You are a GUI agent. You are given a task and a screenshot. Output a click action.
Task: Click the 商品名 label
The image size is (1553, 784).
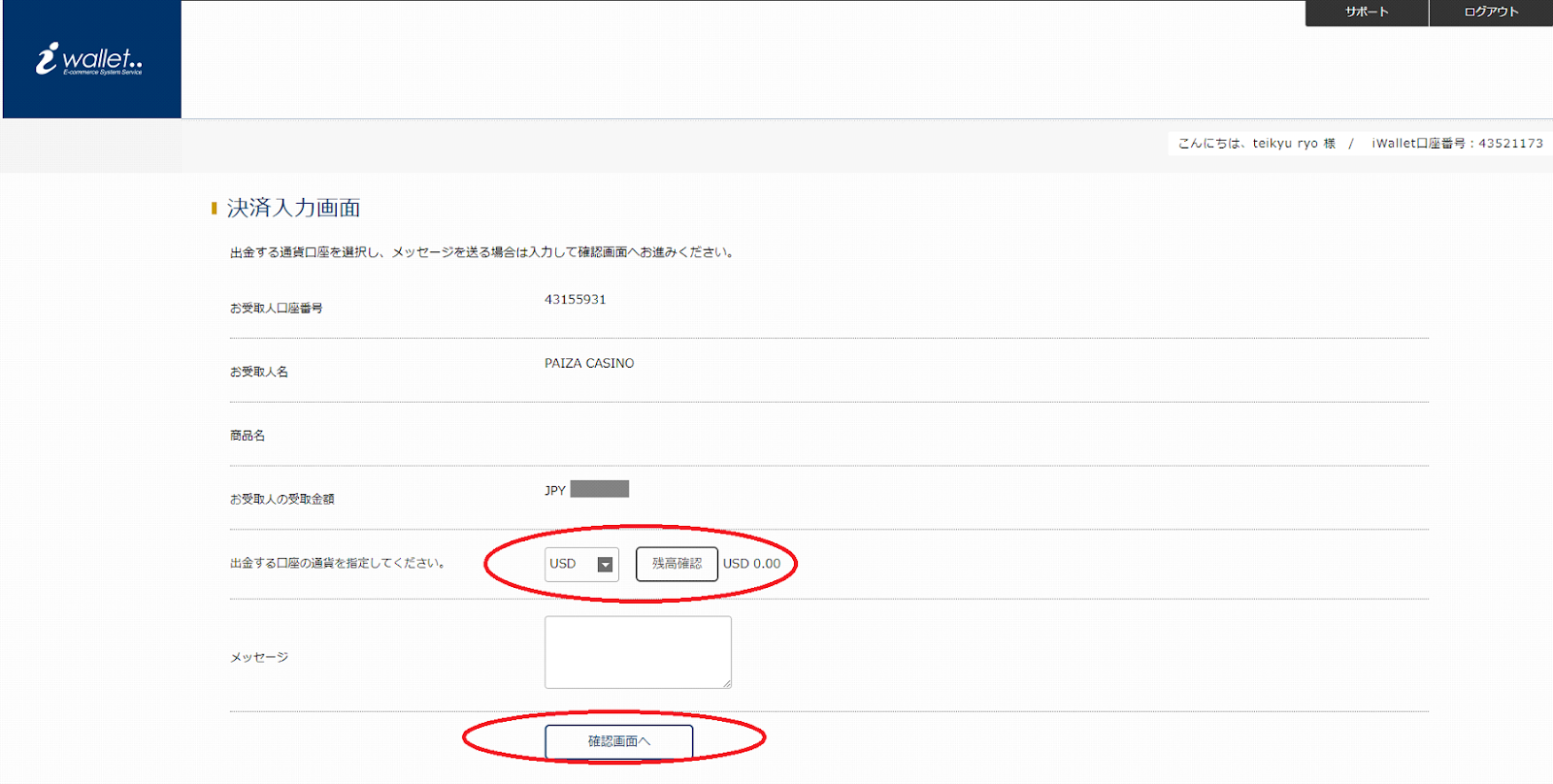pos(247,436)
